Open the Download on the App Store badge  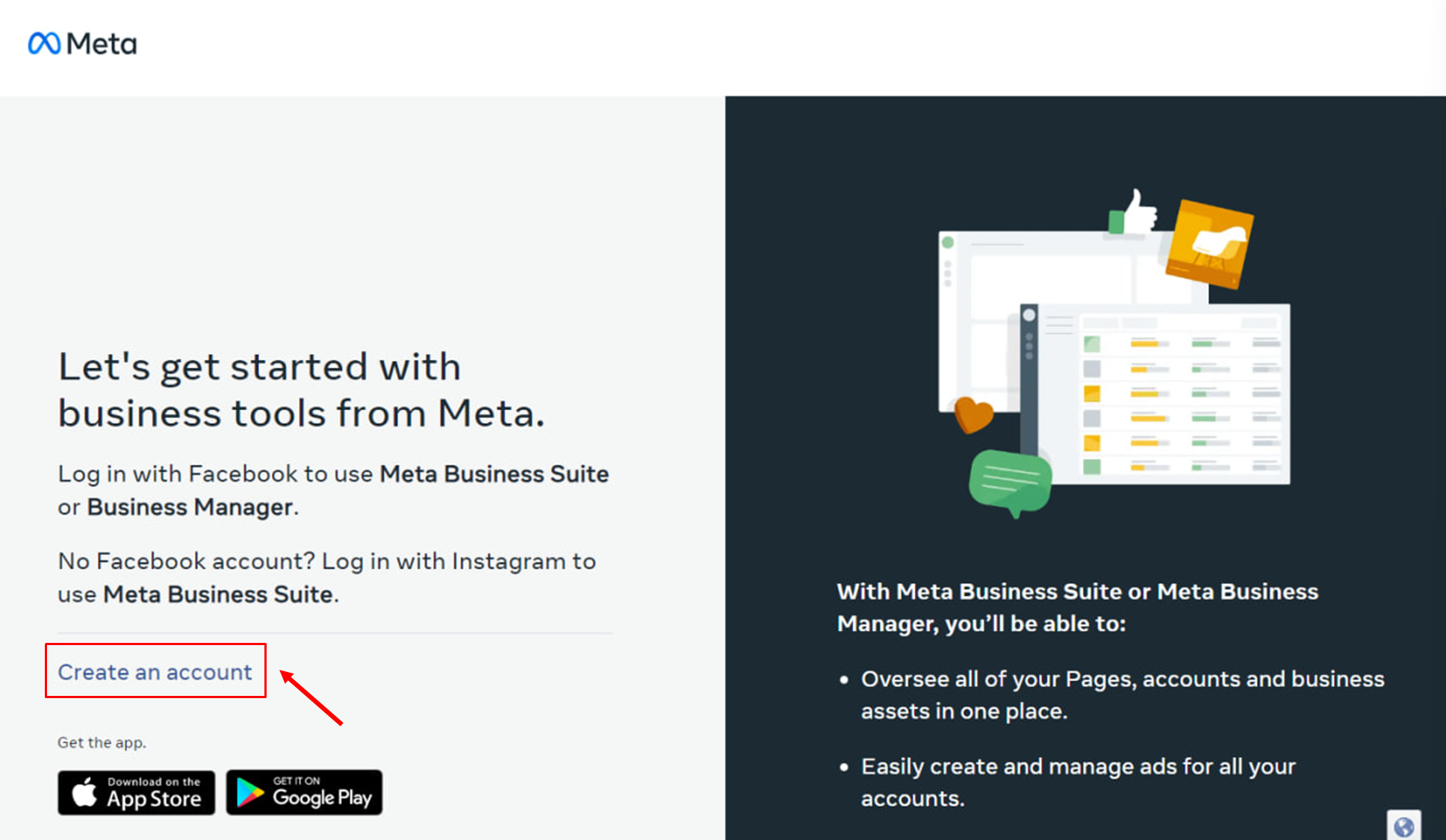137,792
